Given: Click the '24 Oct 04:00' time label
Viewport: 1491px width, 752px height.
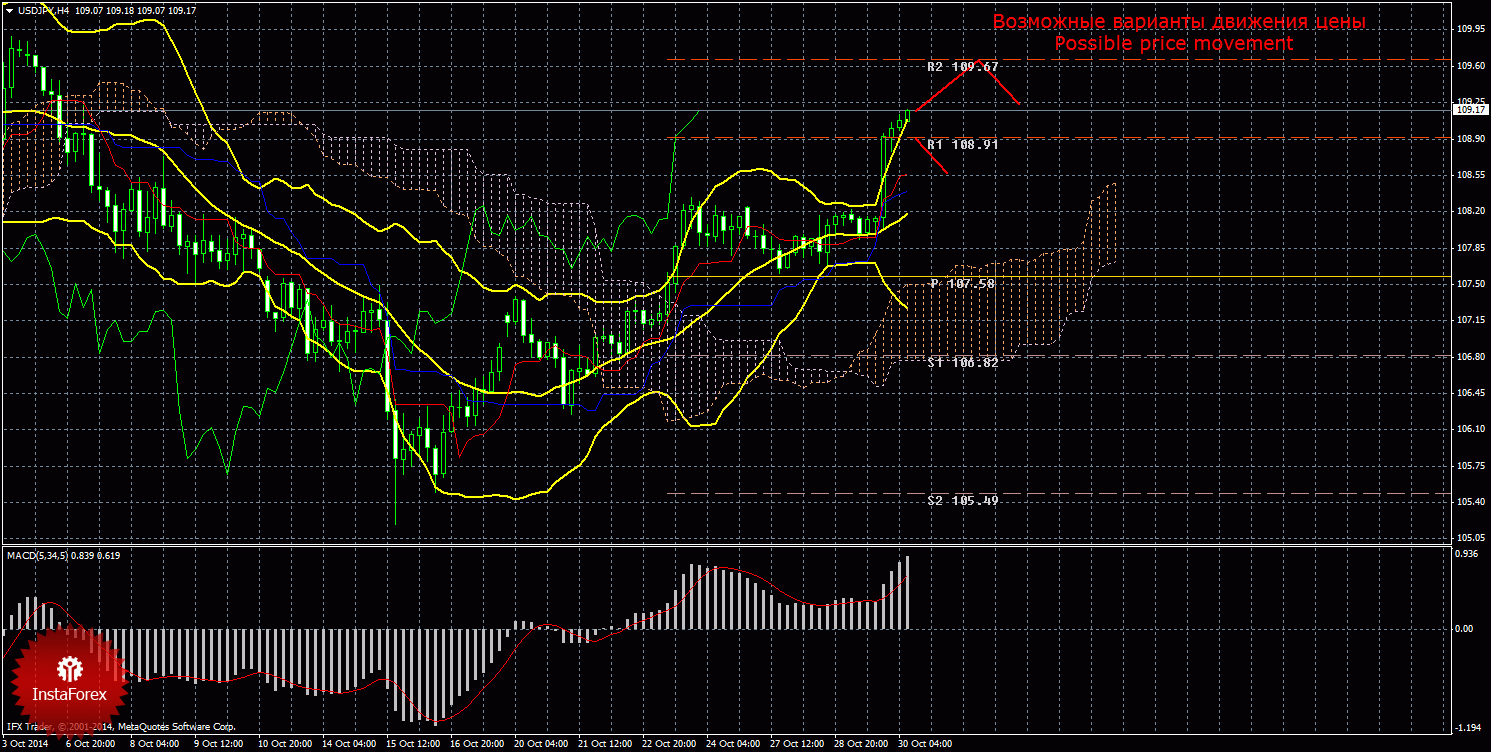Looking at the screenshot, I should coord(733,744).
